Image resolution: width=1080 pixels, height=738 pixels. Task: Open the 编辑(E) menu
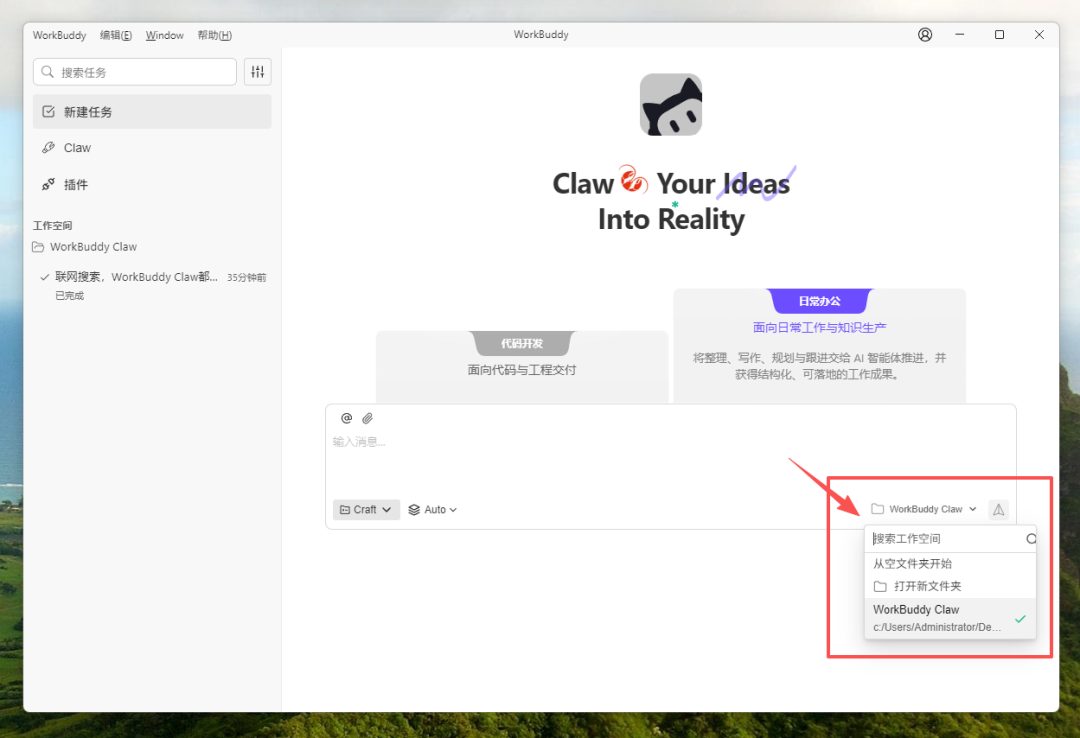116,35
